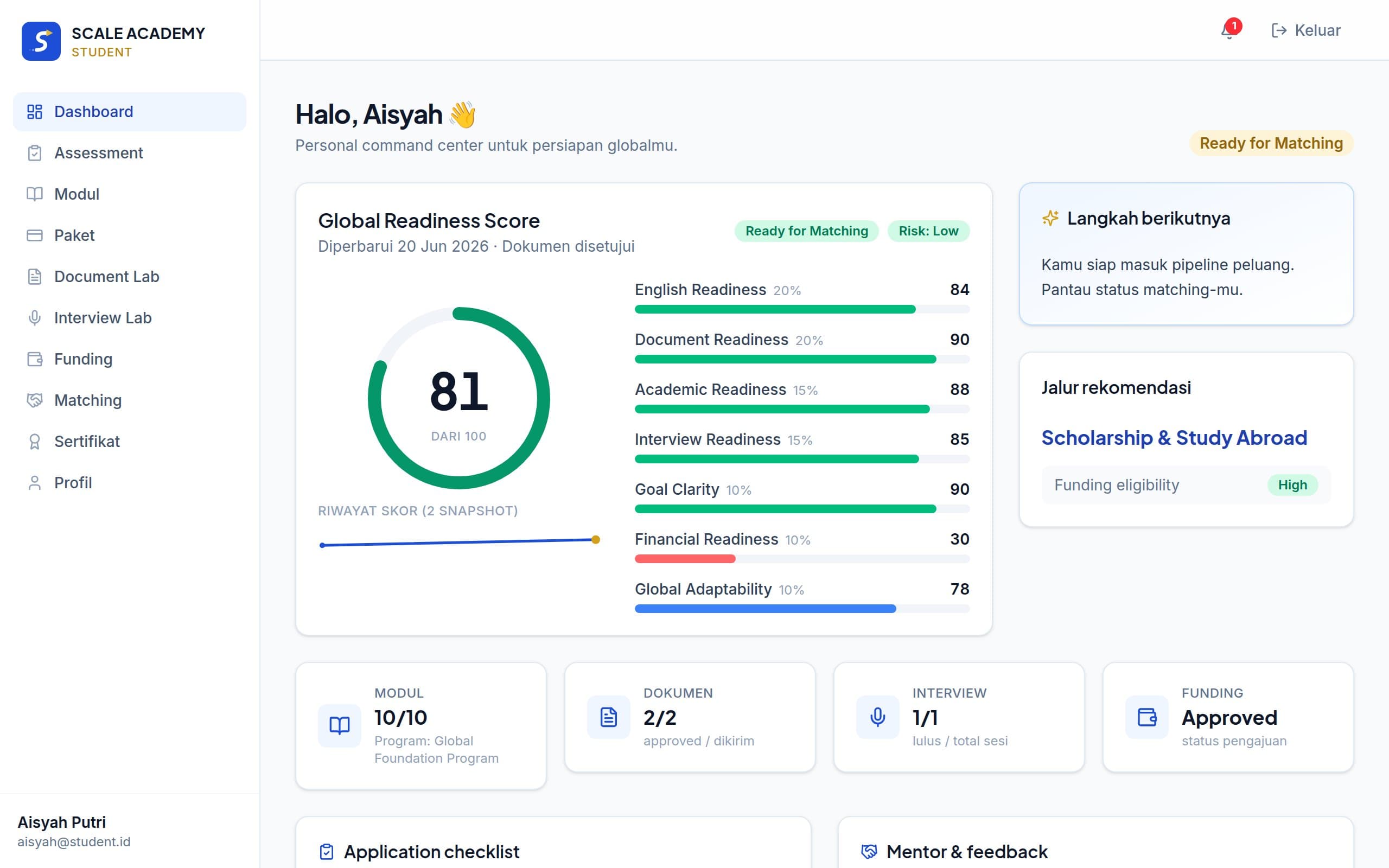Click the 'Academic Readiness' label
Screen dimensions: 1389x868
click(710, 389)
